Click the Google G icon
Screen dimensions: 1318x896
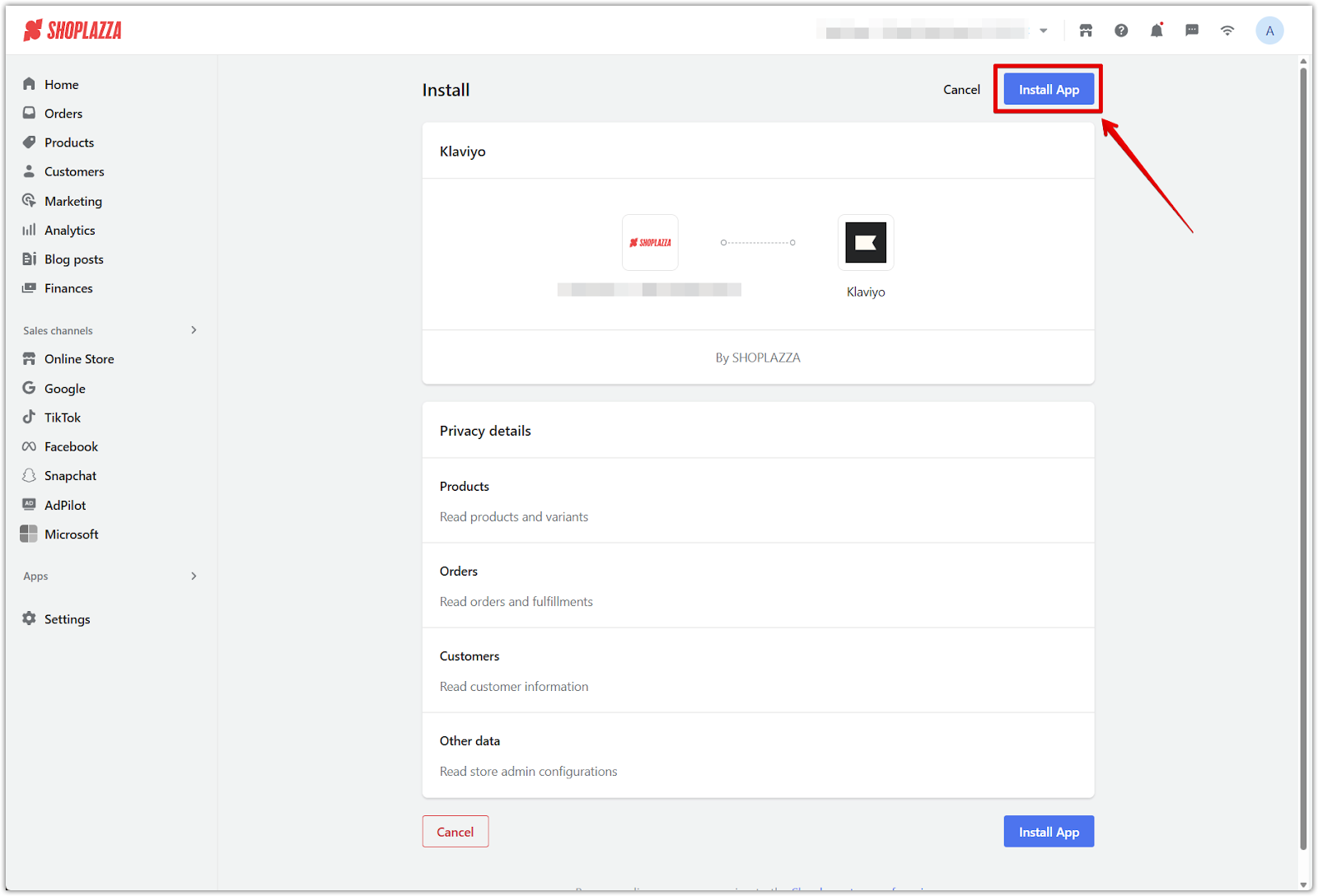click(30, 388)
